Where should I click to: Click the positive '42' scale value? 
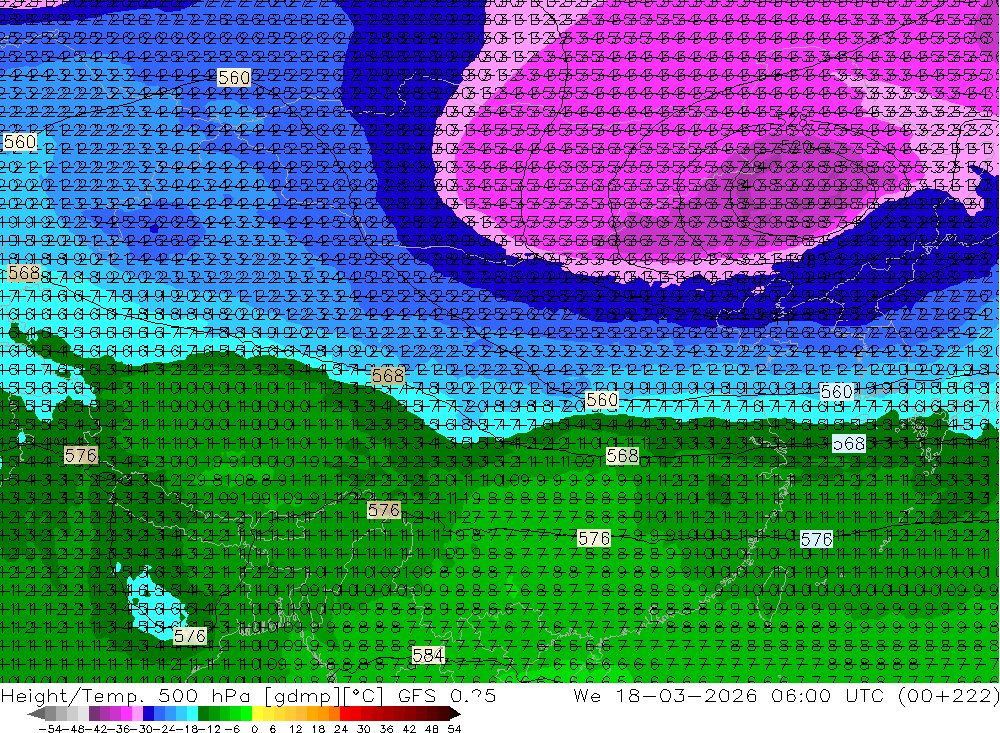(x=409, y=729)
